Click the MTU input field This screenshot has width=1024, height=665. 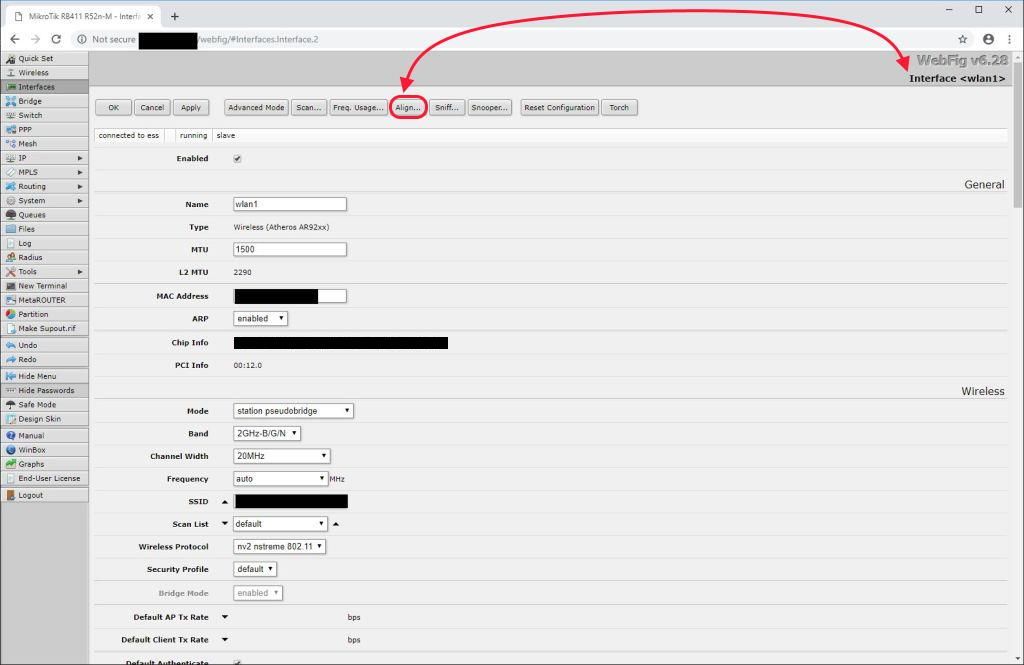[x=290, y=250]
